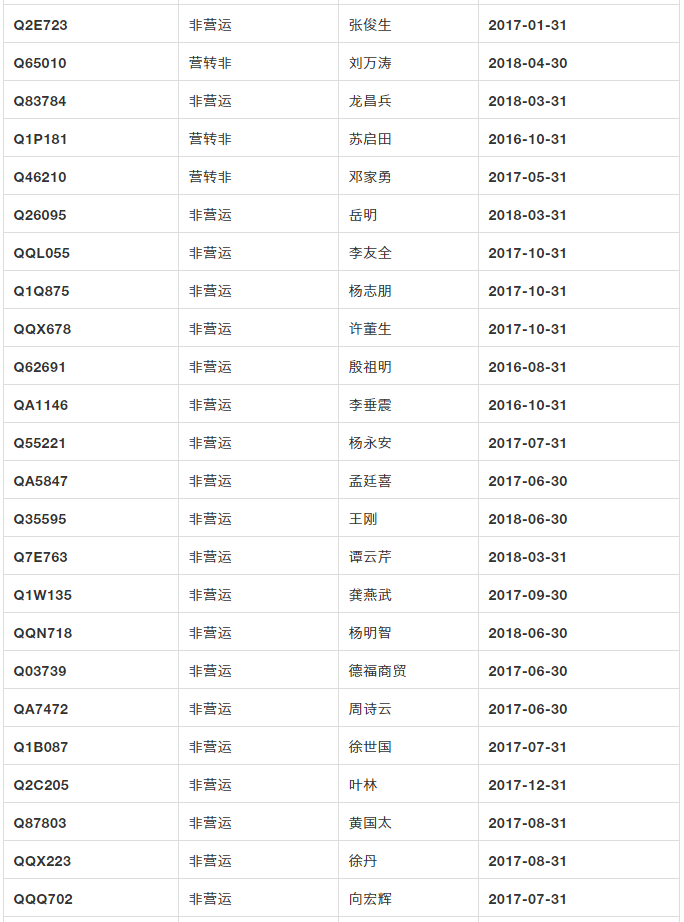Select owner 德福商贸 cell
Viewport: 684px width, 922px height.
pos(377,671)
